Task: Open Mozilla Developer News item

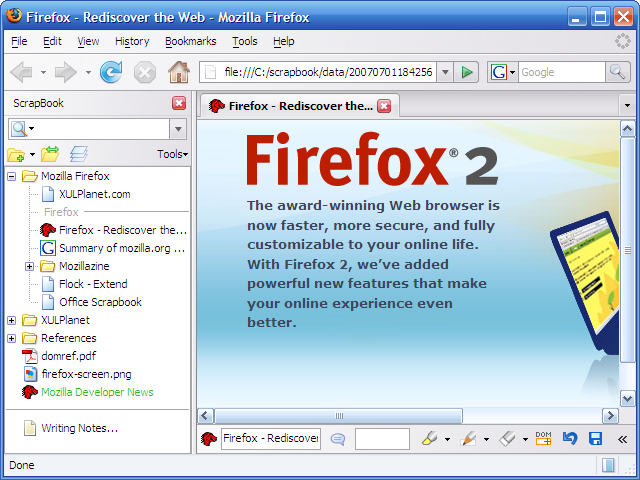Action: coord(88,392)
